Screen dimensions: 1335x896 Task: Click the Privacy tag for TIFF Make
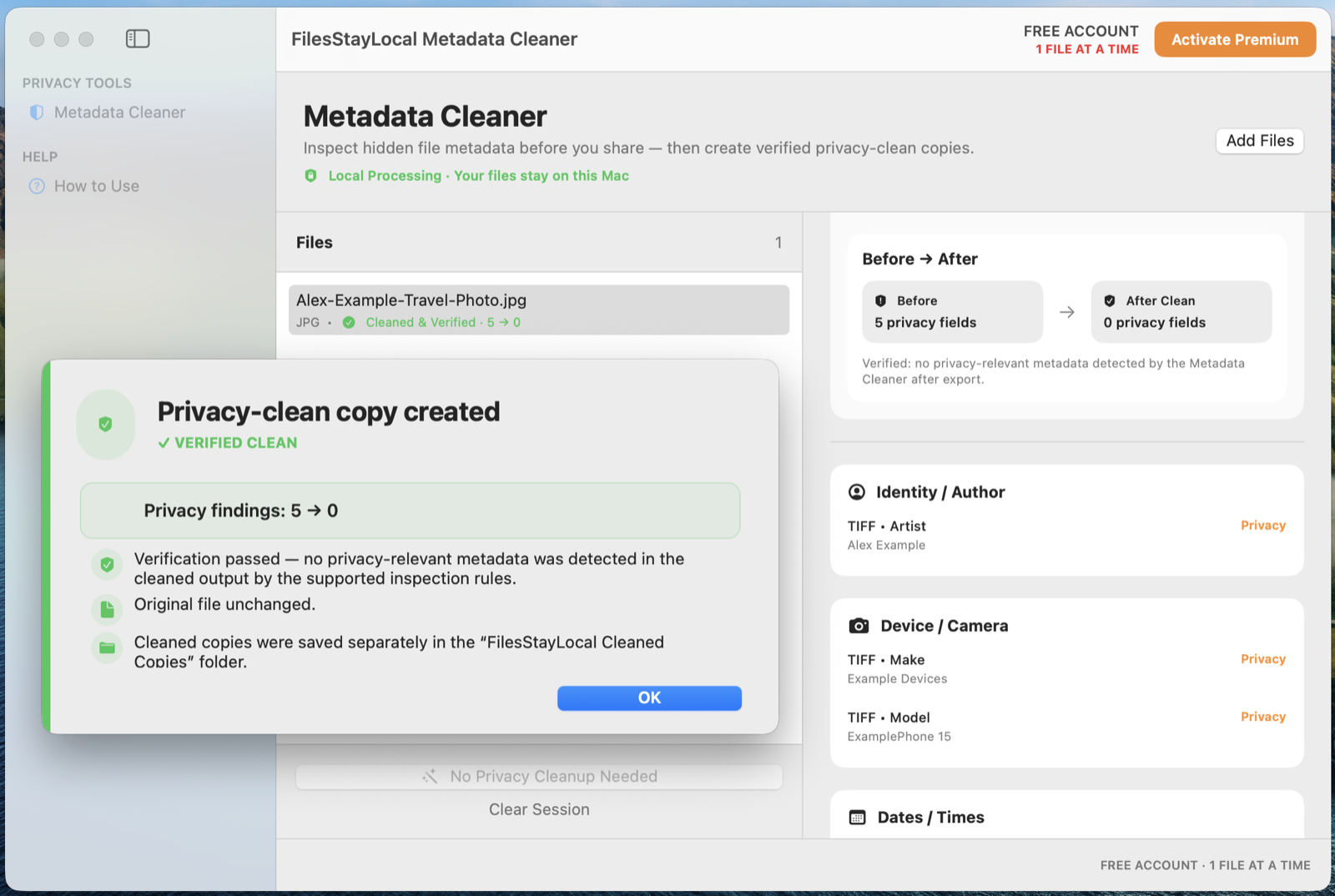[1263, 659]
